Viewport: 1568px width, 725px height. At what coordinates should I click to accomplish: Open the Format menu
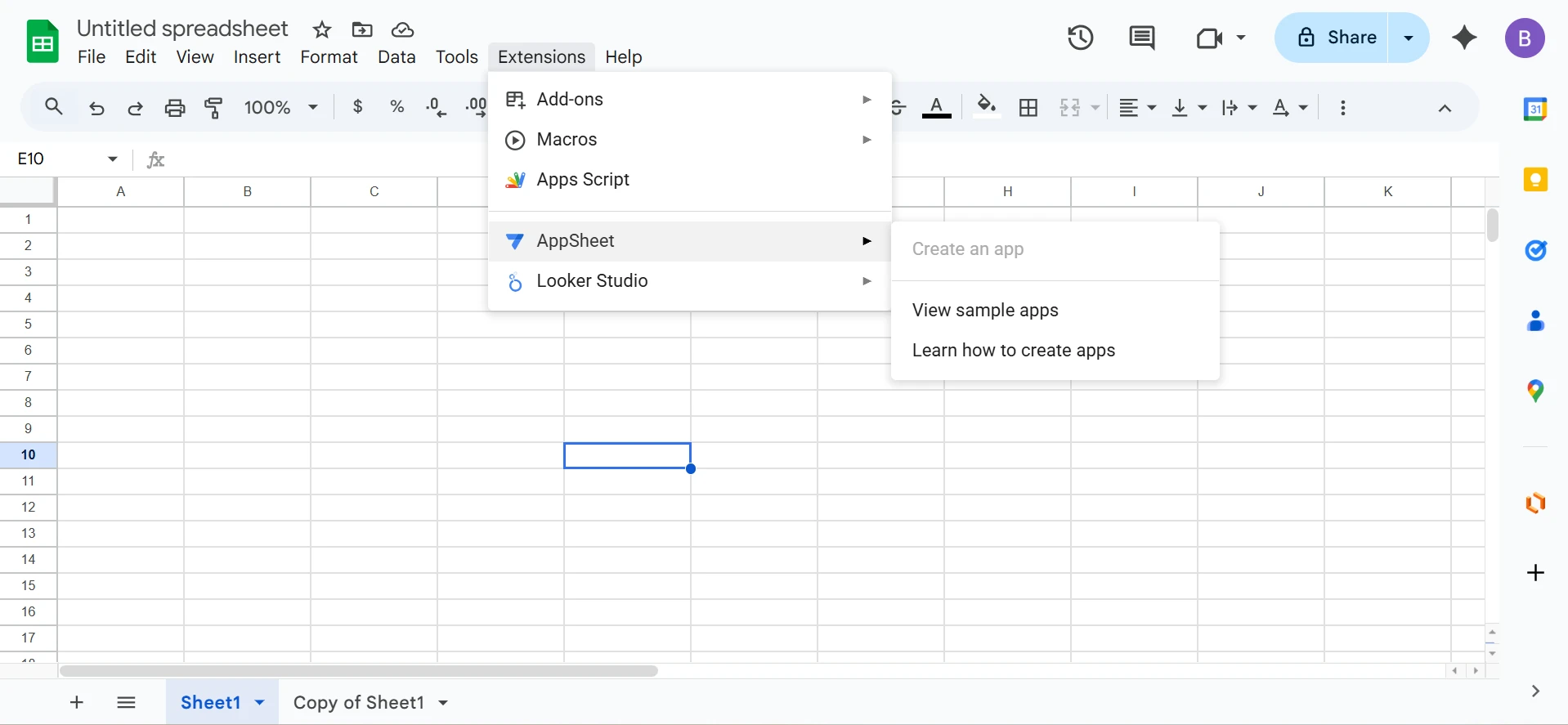(329, 56)
